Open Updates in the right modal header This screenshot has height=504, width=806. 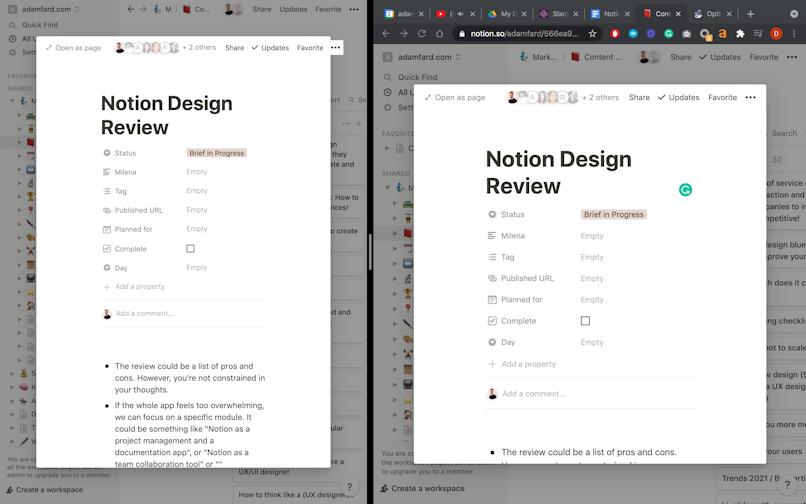tap(679, 97)
